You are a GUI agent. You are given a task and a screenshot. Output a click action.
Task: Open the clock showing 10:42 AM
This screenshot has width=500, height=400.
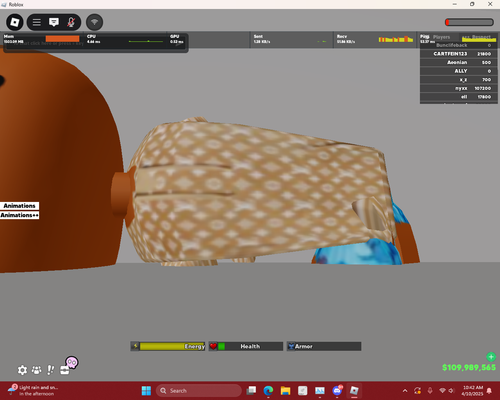473,391
